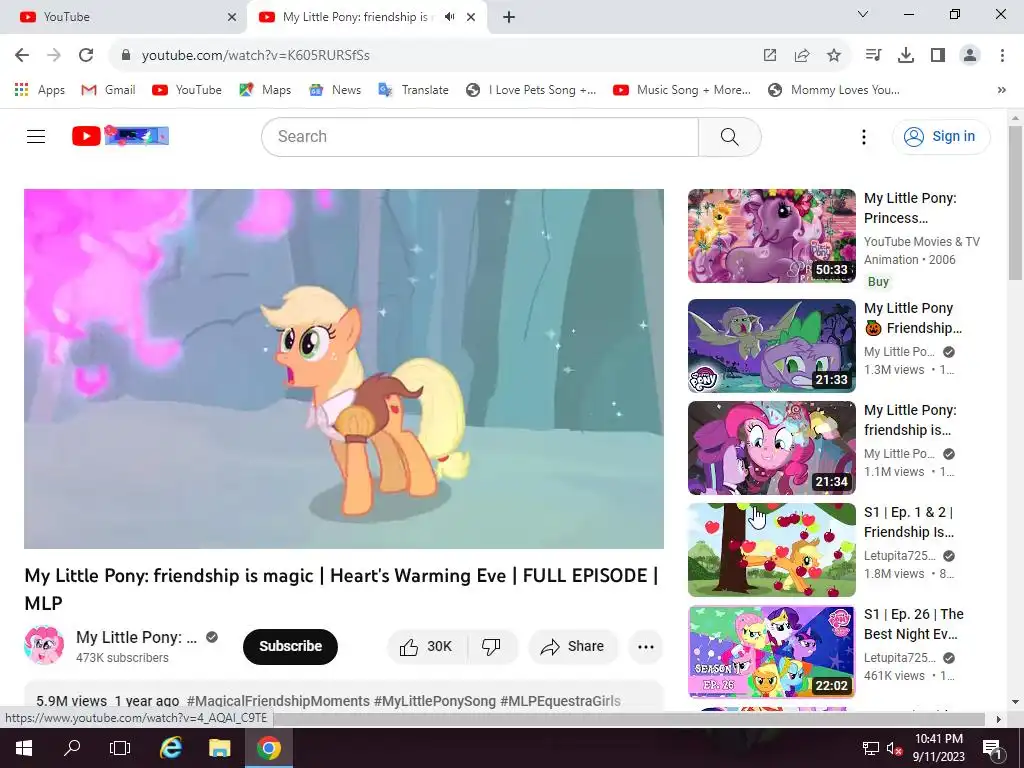Open Windows taskbar search
Viewport: 1024px width, 768px height.
point(72,748)
